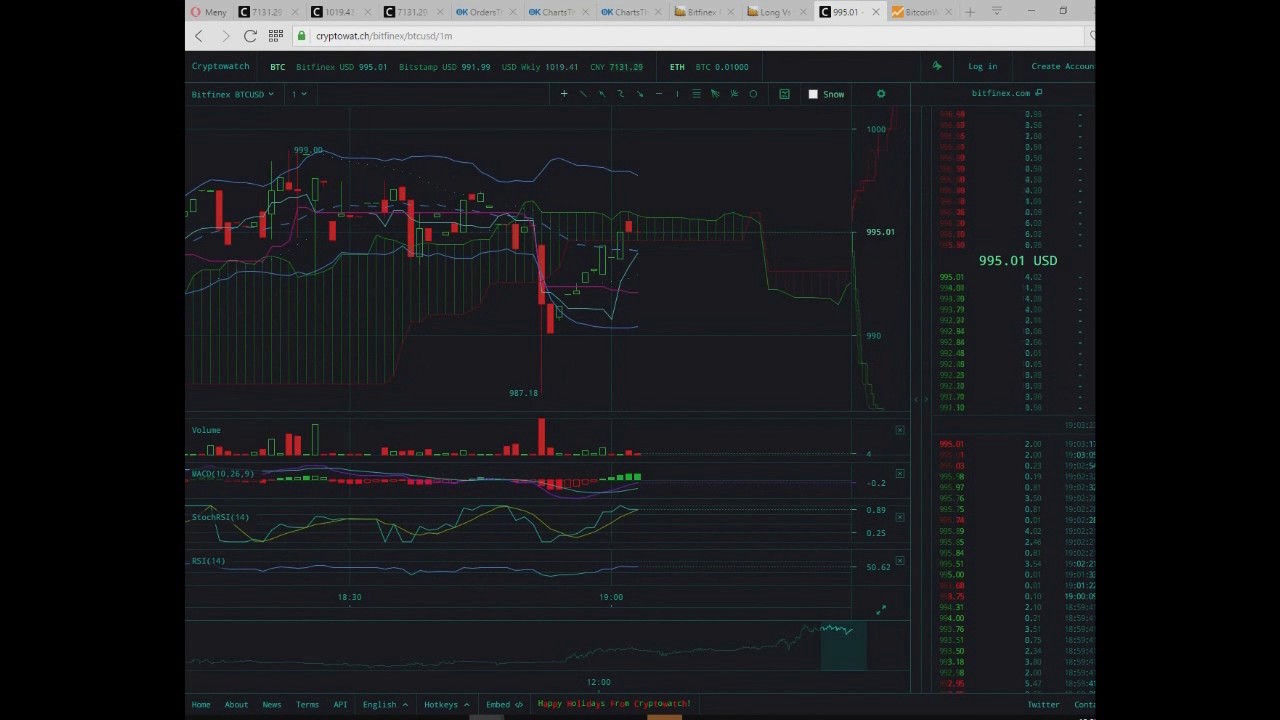Click the browser back arrow
This screenshot has width=1280, height=720.
click(x=199, y=36)
